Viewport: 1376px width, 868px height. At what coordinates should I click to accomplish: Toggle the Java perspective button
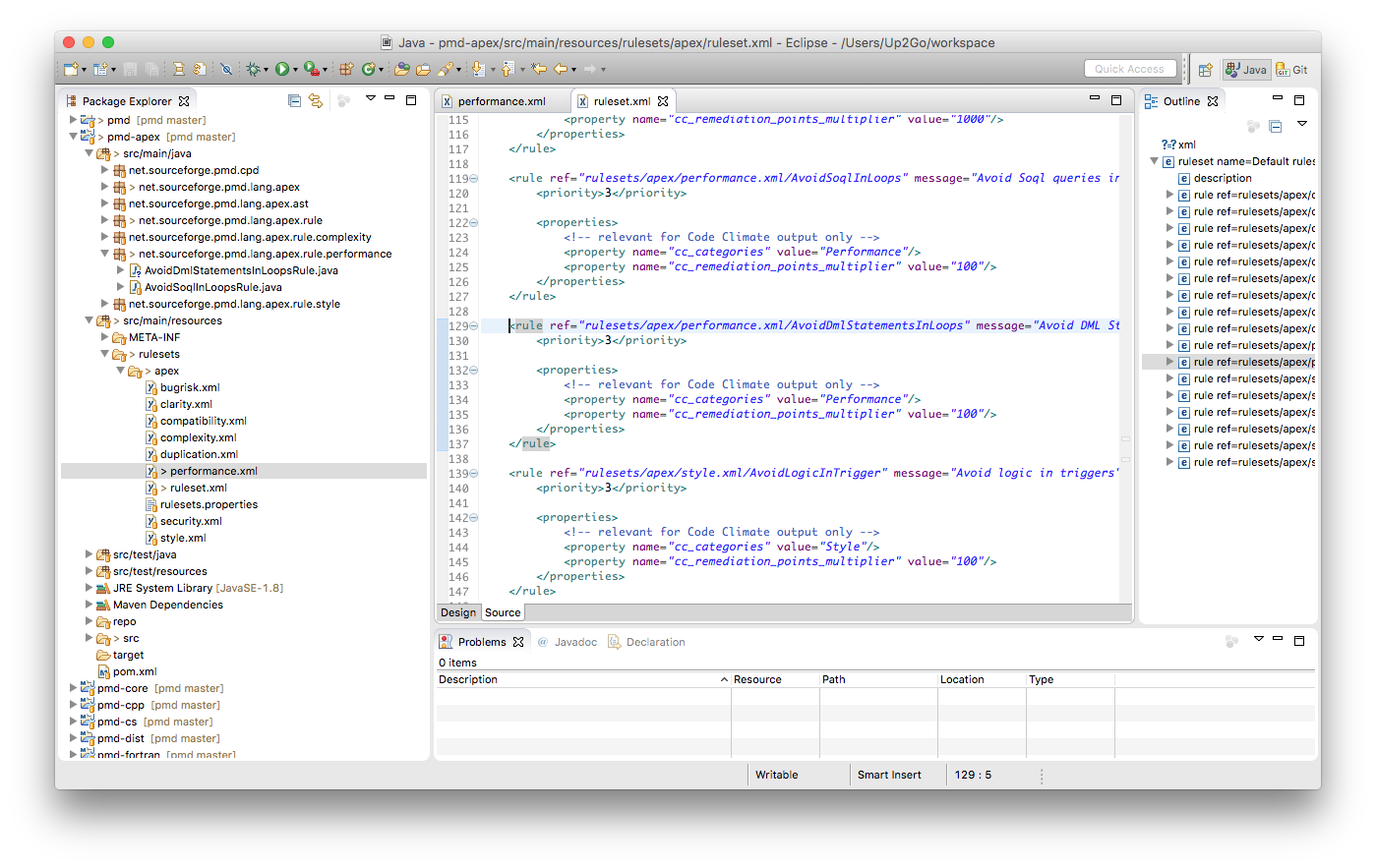[1246, 70]
